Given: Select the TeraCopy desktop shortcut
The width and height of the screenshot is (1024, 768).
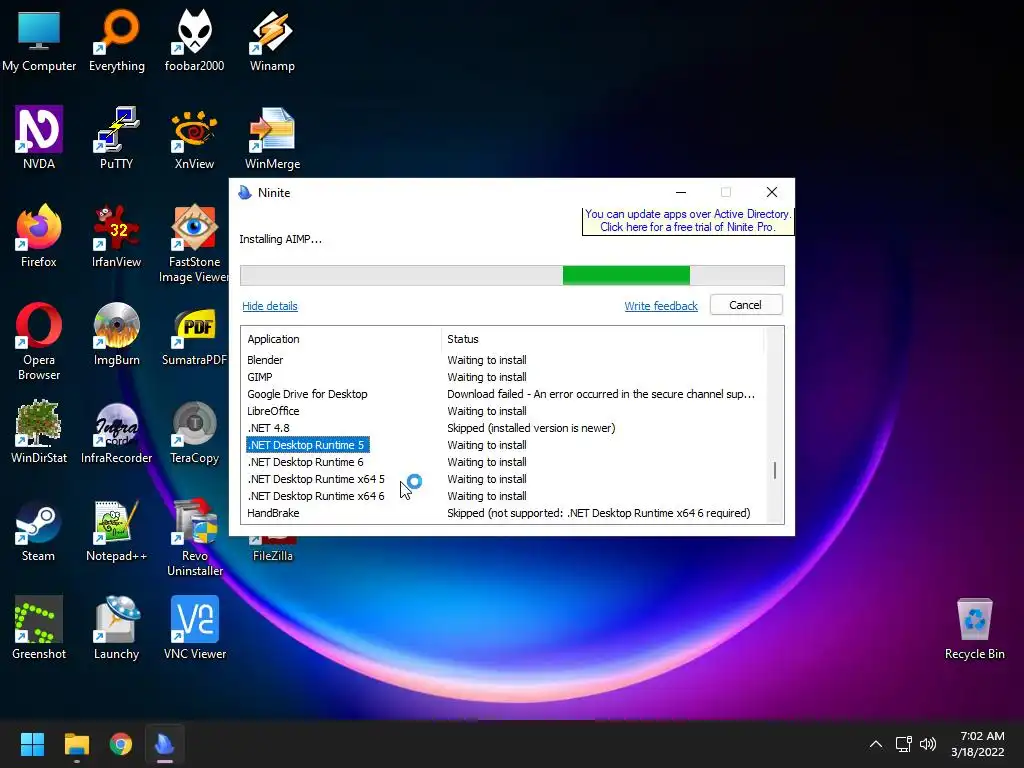Looking at the screenshot, I should click(x=195, y=432).
